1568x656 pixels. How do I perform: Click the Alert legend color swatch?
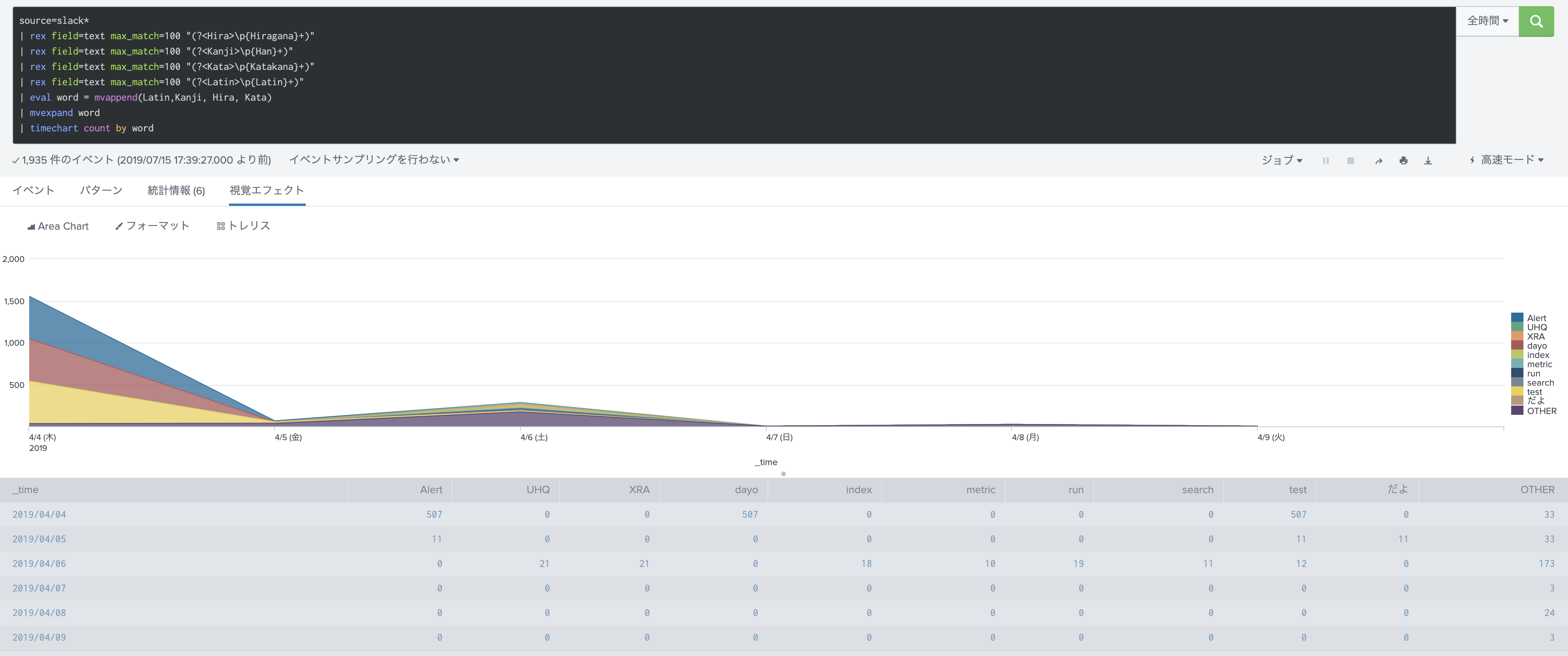pyautogui.click(x=1517, y=318)
